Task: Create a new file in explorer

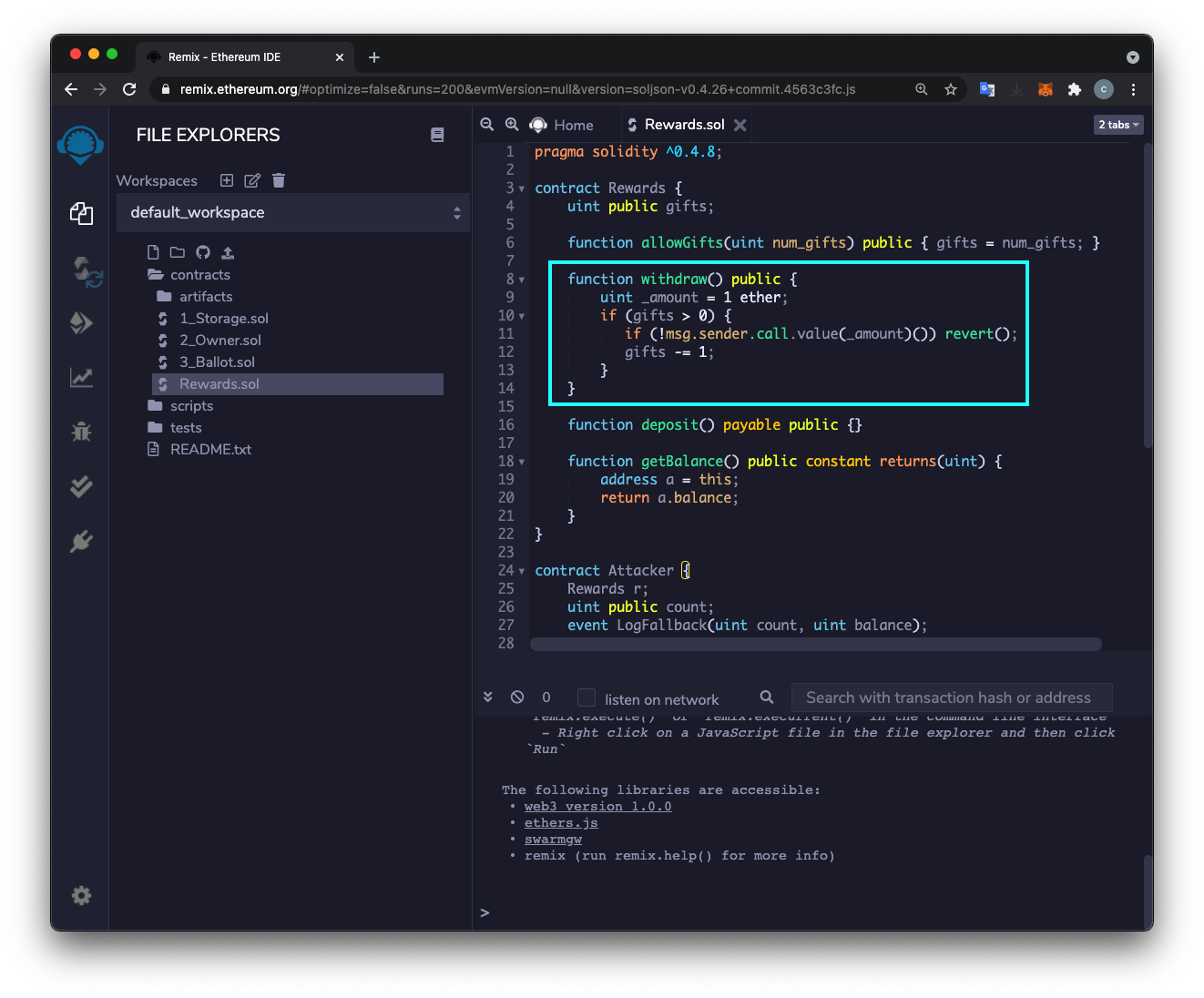Action: tap(153, 252)
